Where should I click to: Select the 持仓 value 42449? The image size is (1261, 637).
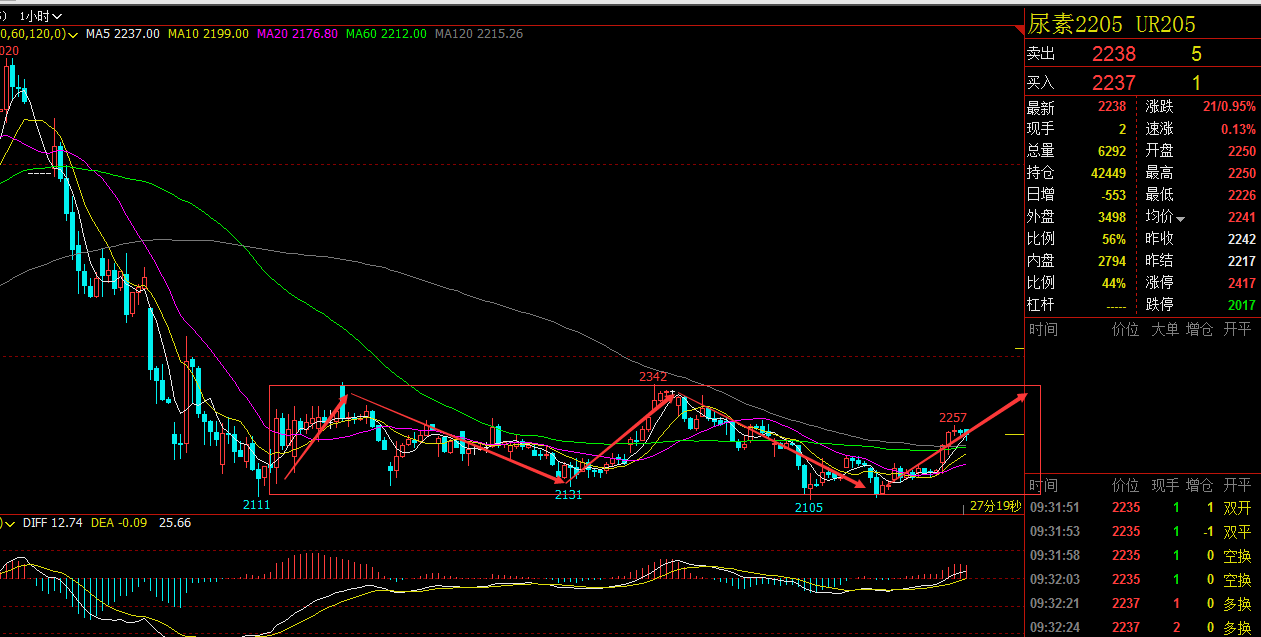tap(1108, 173)
